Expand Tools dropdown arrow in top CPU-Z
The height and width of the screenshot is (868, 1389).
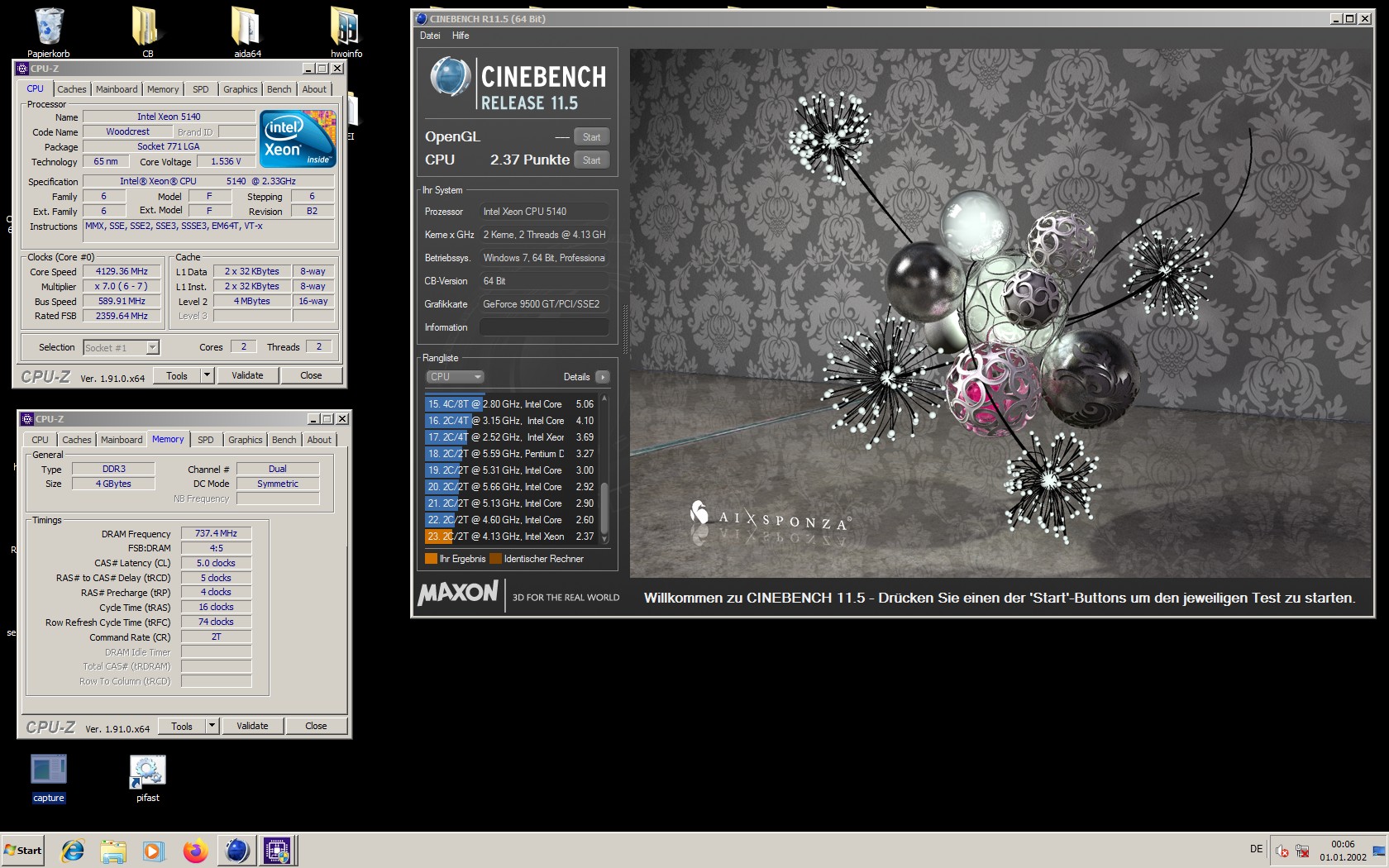(207, 375)
